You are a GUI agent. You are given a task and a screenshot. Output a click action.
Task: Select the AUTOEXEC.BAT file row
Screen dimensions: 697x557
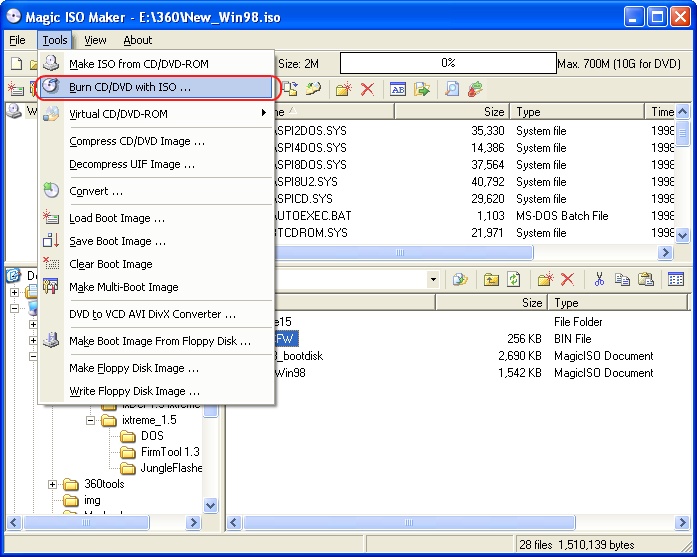pos(474,216)
